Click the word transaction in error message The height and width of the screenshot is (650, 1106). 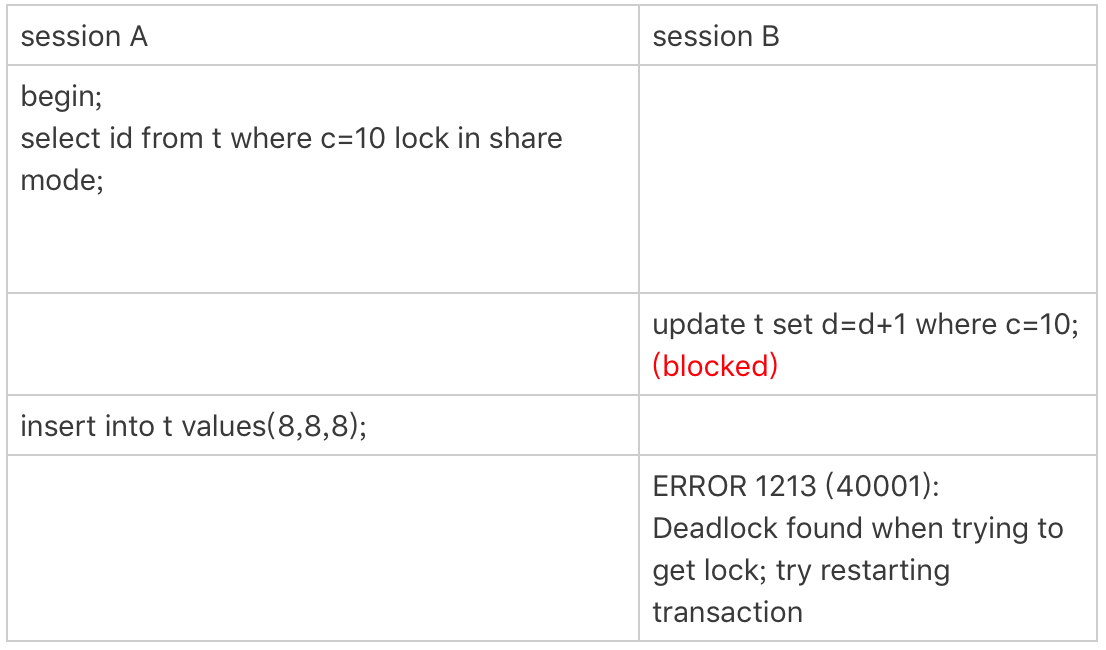[x=727, y=612]
